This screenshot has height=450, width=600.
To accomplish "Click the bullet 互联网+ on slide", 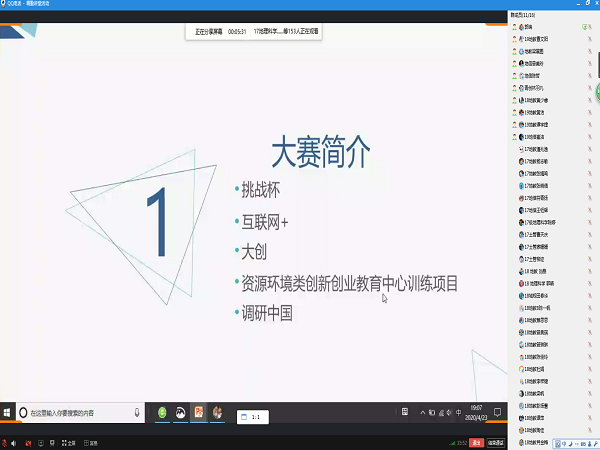I will tap(265, 222).
